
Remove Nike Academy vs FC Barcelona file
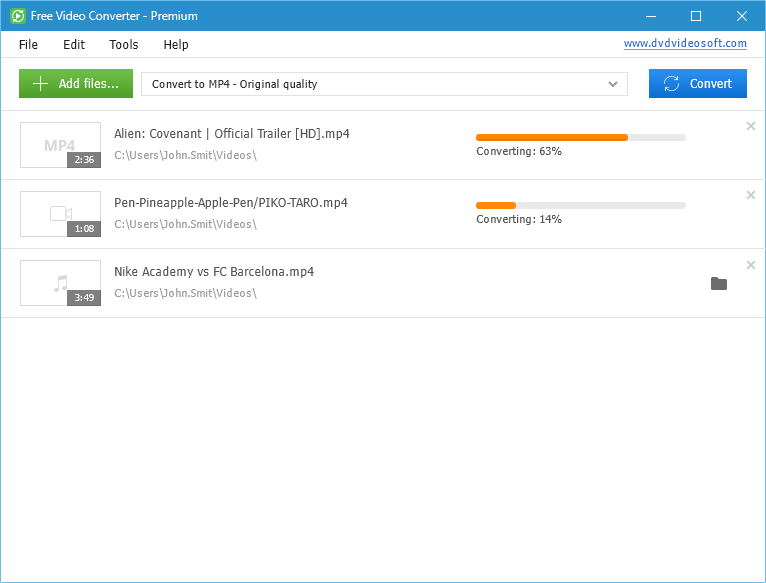click(750, 264)
